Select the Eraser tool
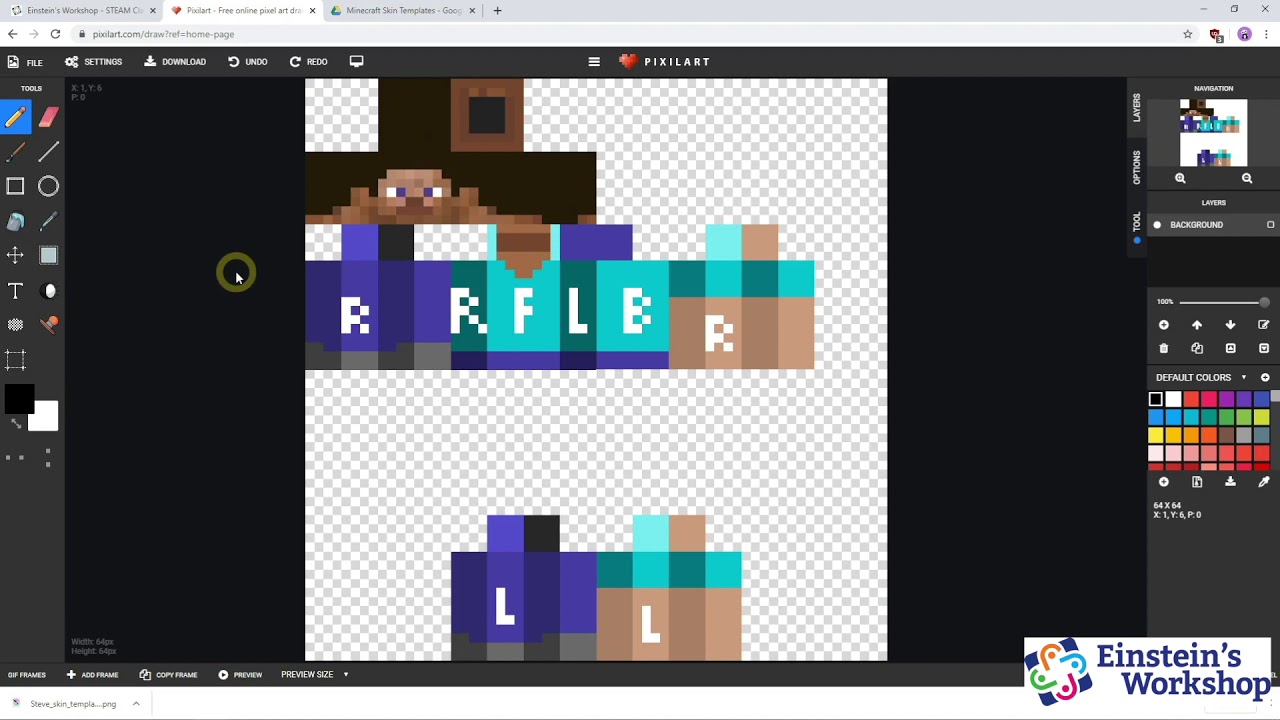 (48, 117)
